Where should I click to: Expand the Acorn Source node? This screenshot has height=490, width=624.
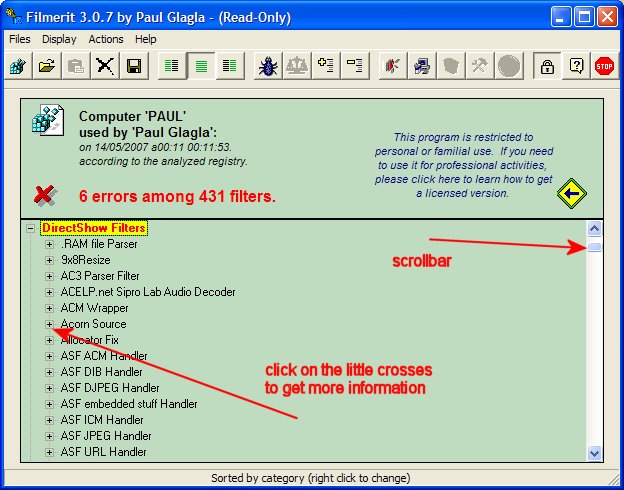tap(49, 324)
